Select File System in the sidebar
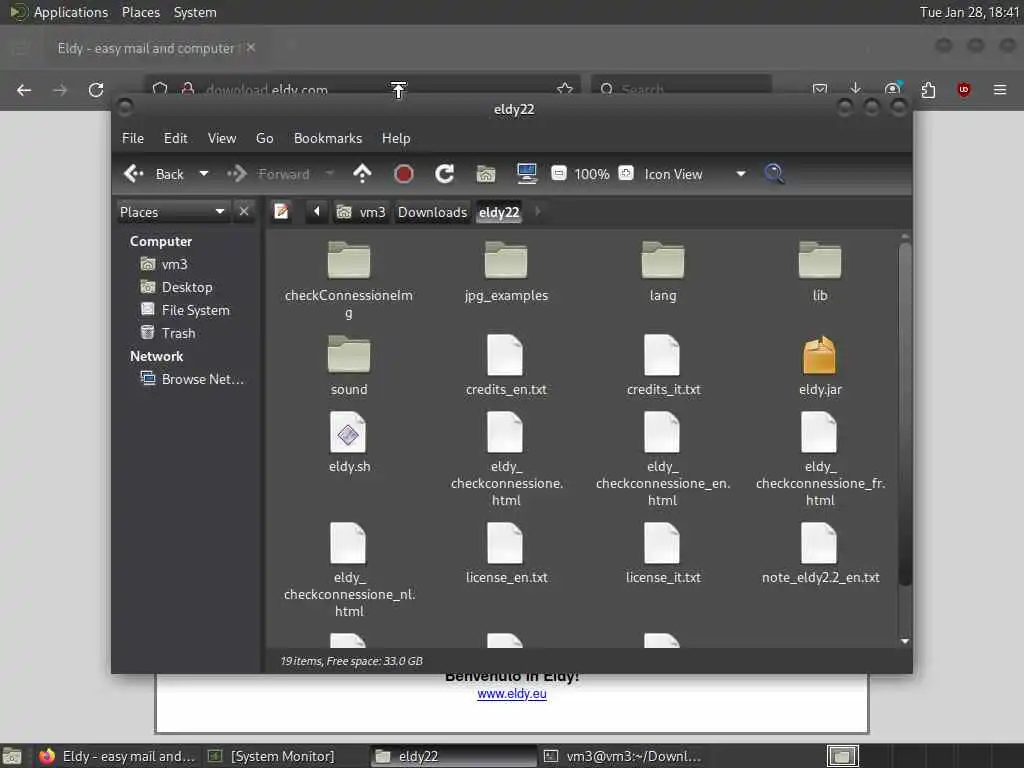This screenshot has width=1024, height=768. point(185,310)
